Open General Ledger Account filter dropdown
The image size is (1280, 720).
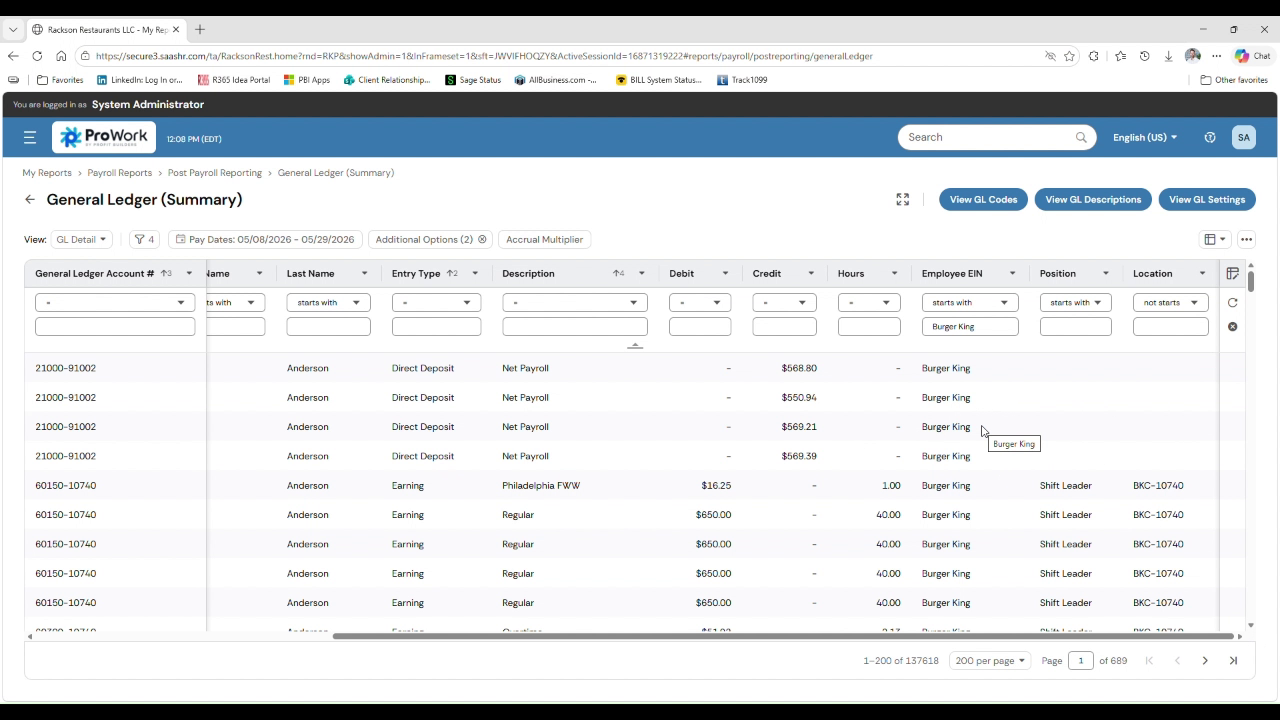click(115, 302)
